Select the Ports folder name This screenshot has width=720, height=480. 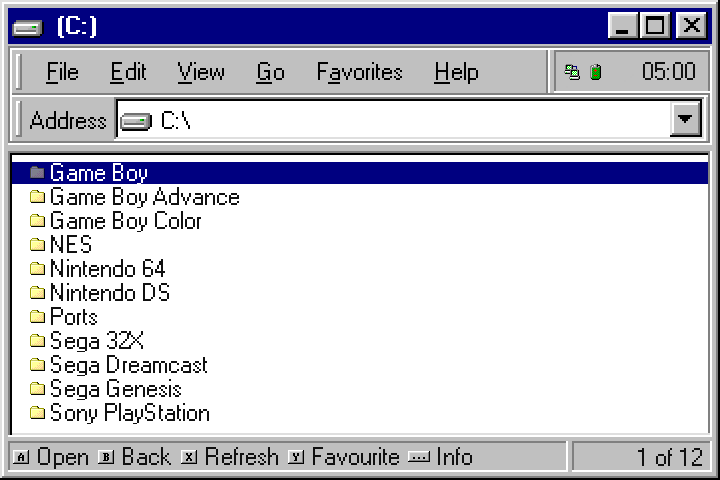73,317
